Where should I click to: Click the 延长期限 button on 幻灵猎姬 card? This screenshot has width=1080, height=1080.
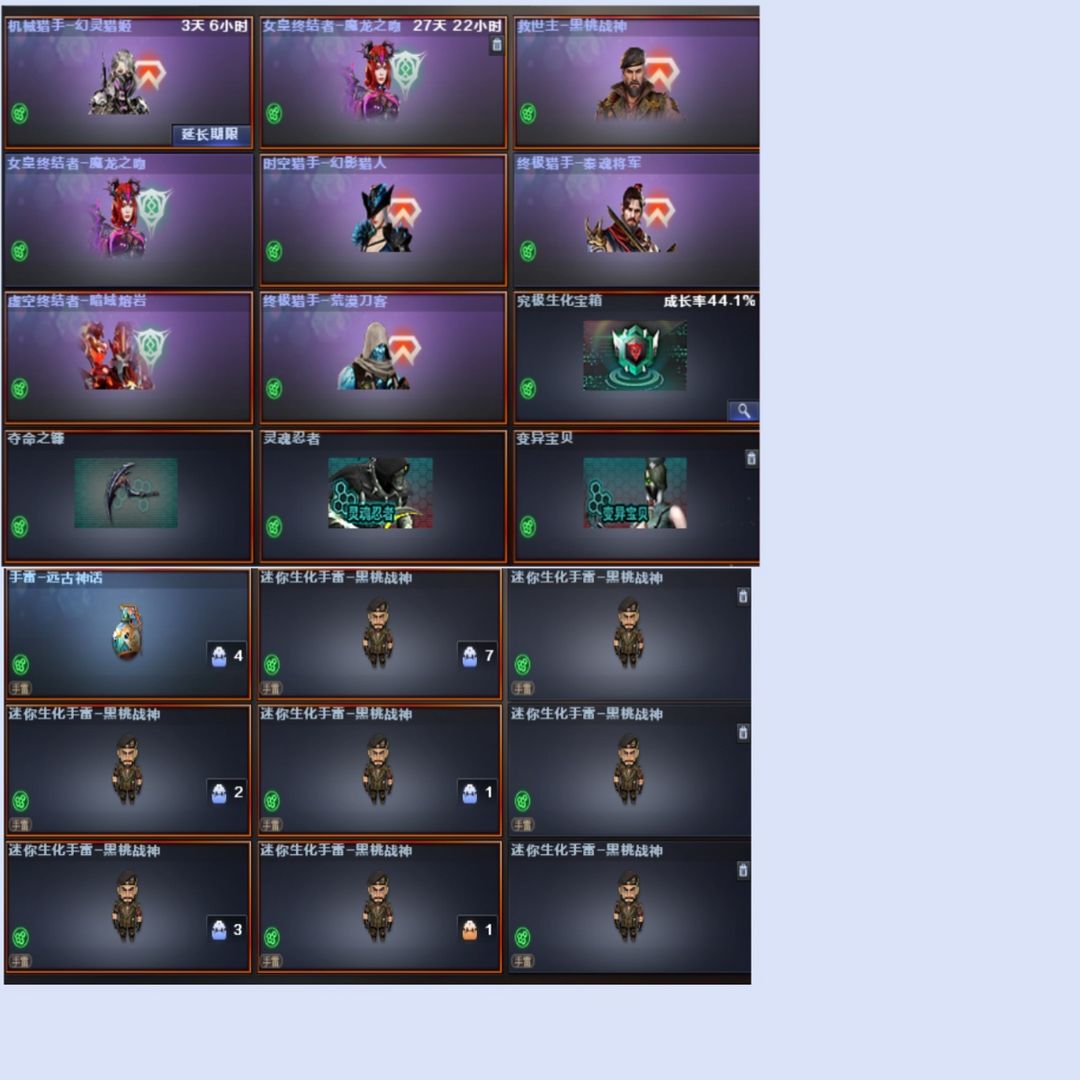click(211, 134)
